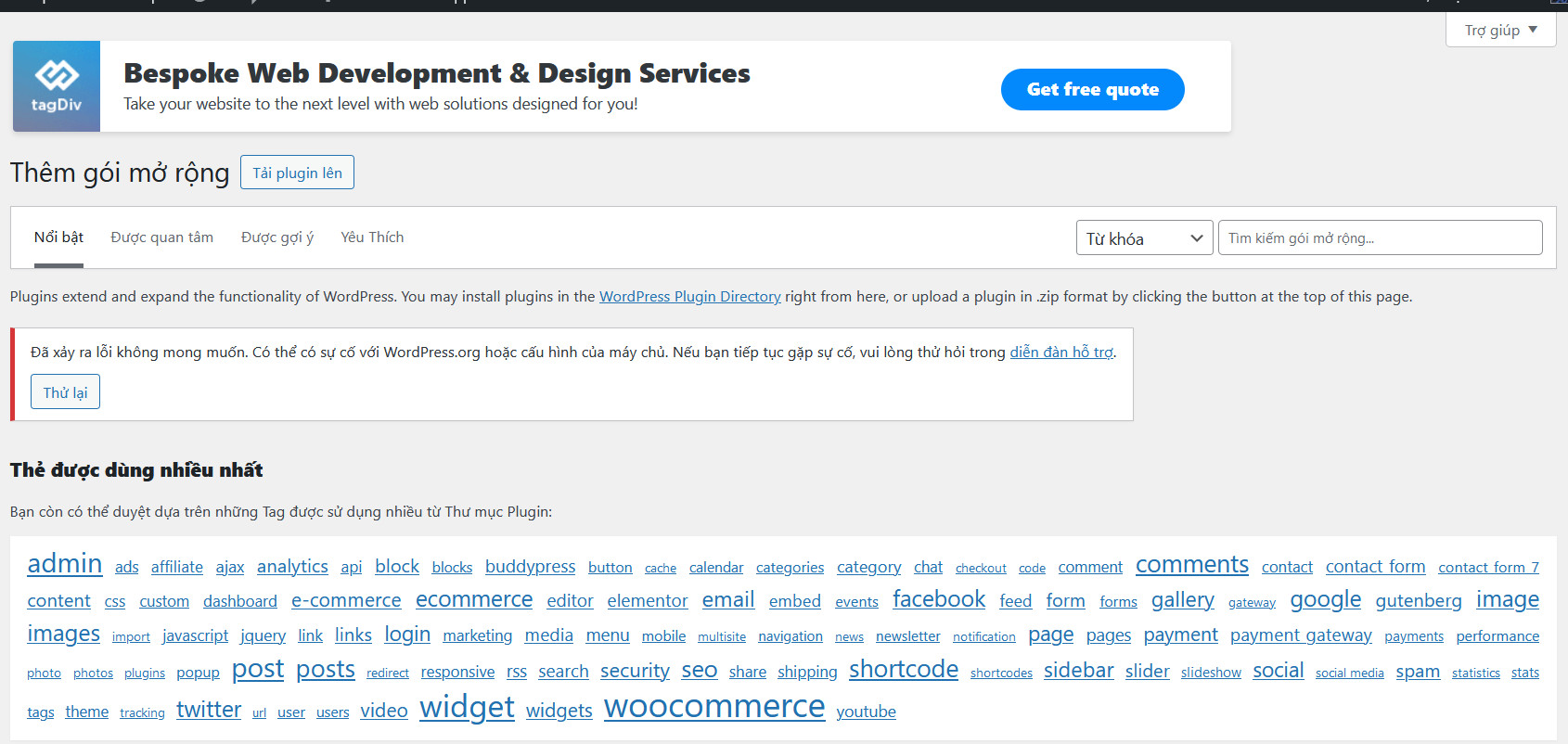Browse plugins tagged ads
This screenshot has height=744, width=1568.
pos(127,567)
